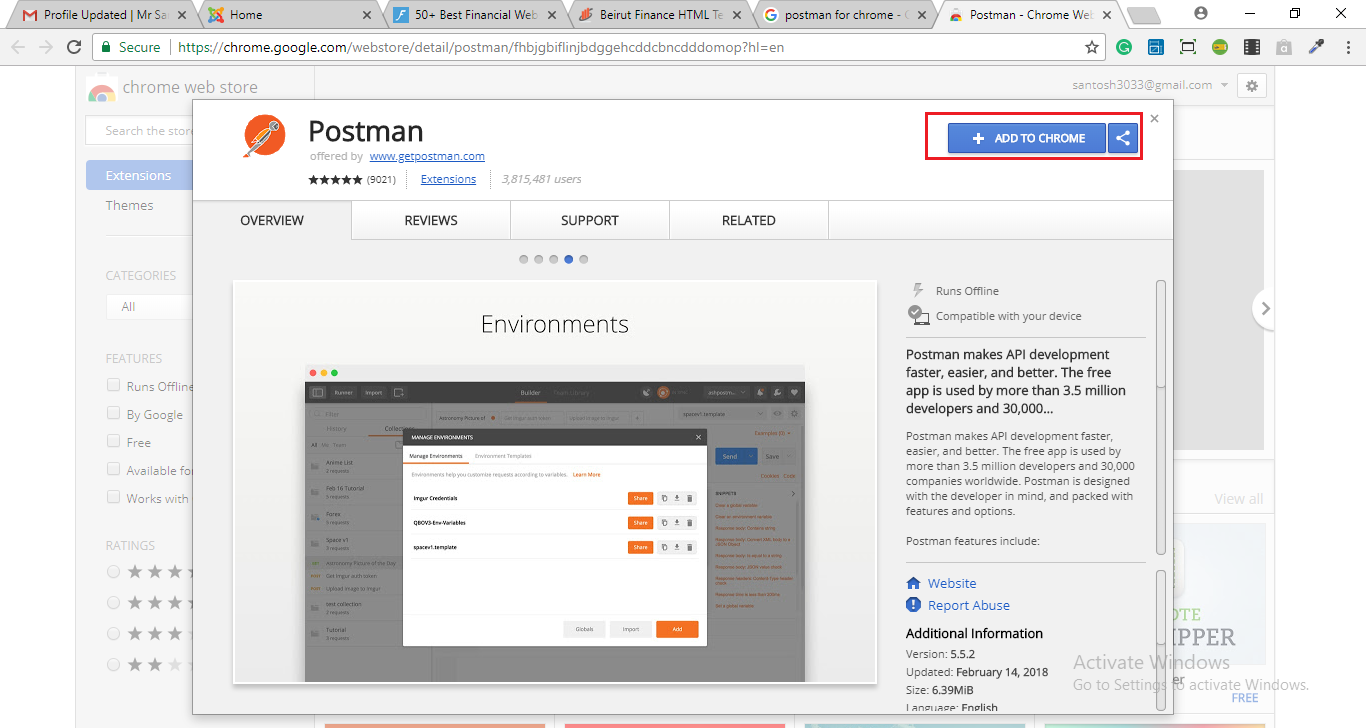This screenshot has width=1366, height=728.
Task: Select the fifth screenshot carousel dot
Action: 583,259
